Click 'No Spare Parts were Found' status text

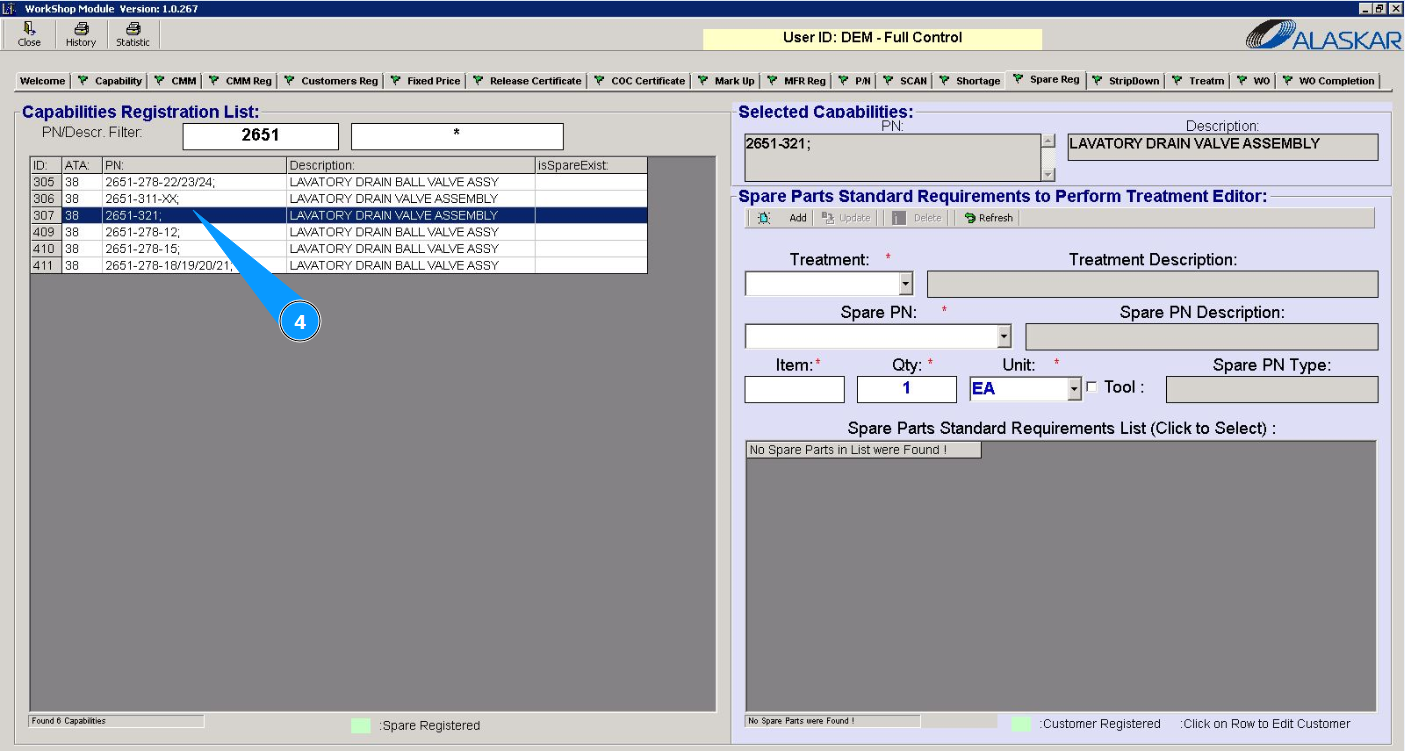[801, 720]
